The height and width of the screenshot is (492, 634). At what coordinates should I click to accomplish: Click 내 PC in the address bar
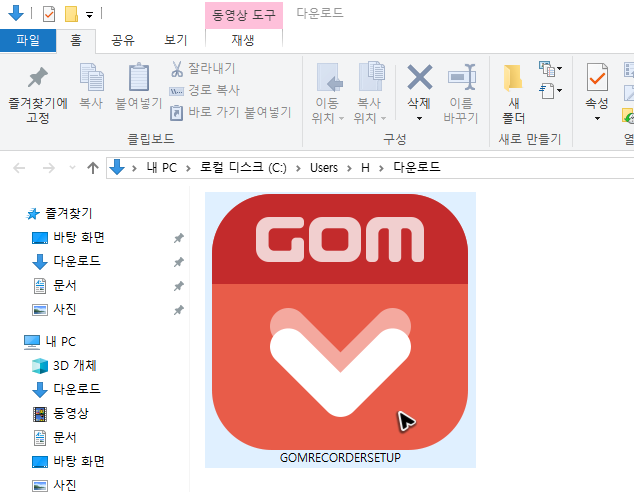tap(162, 167)
